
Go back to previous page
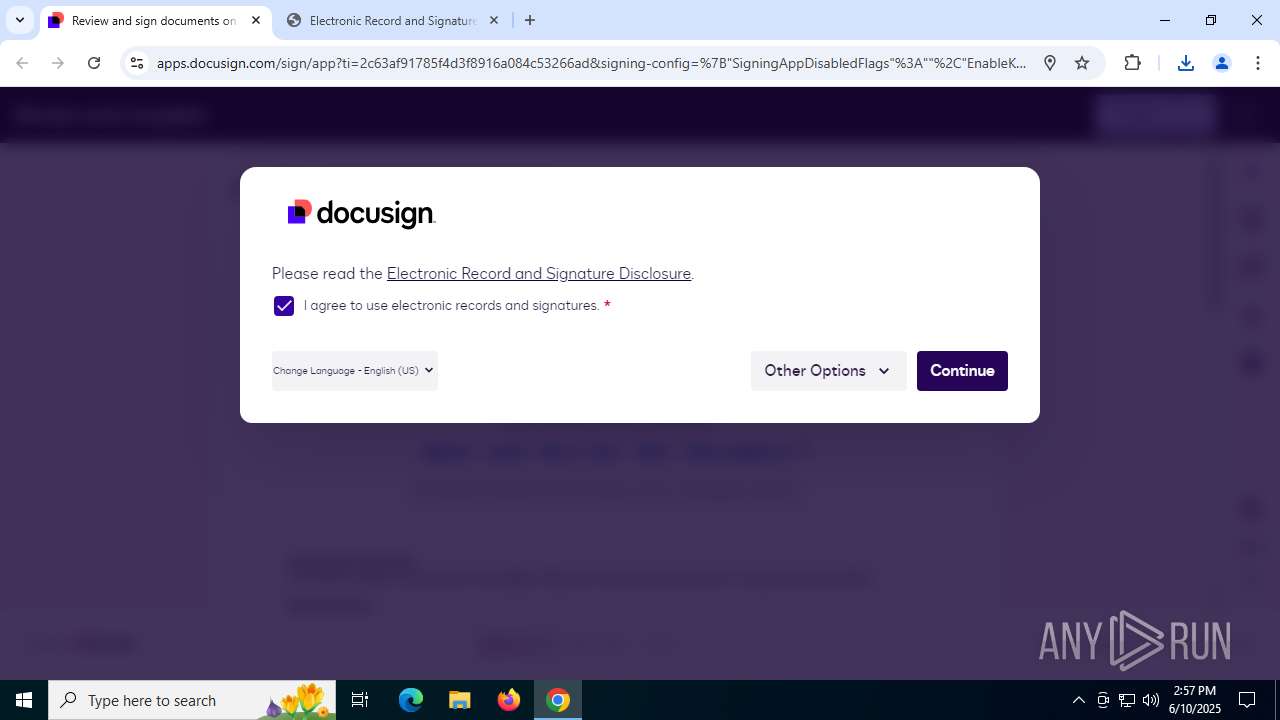tap(22, 63)
